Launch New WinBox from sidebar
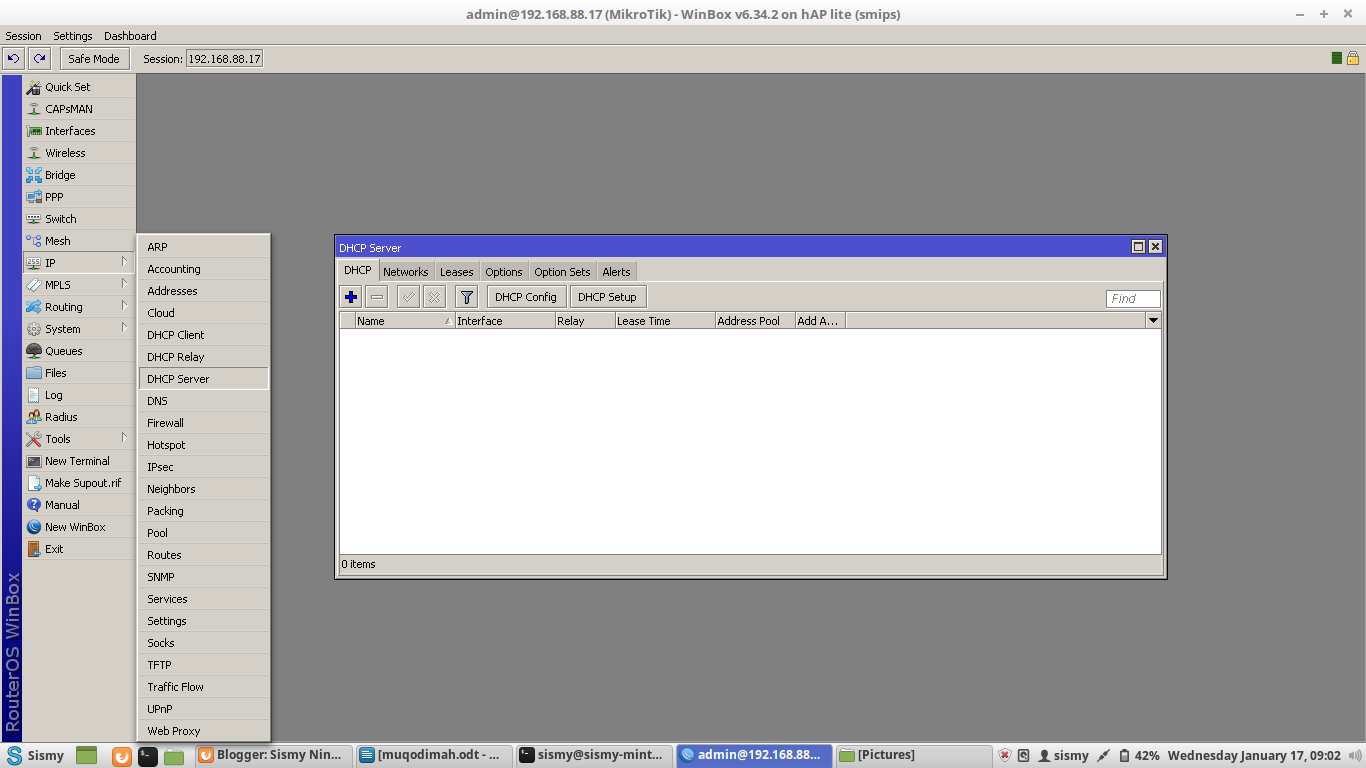Image resolution: width=1366 pixels, height=768 pixels. click(79, 527)
